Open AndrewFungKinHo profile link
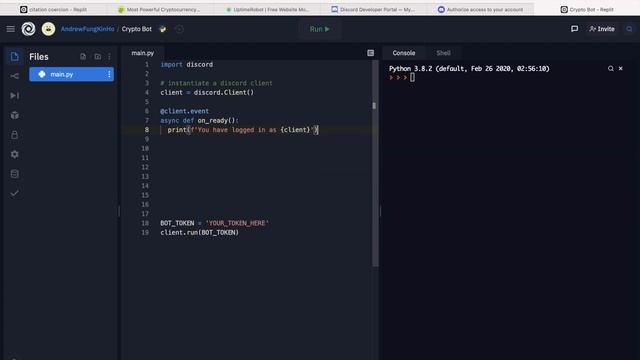 pyautogui.click(x=87, y=29)
